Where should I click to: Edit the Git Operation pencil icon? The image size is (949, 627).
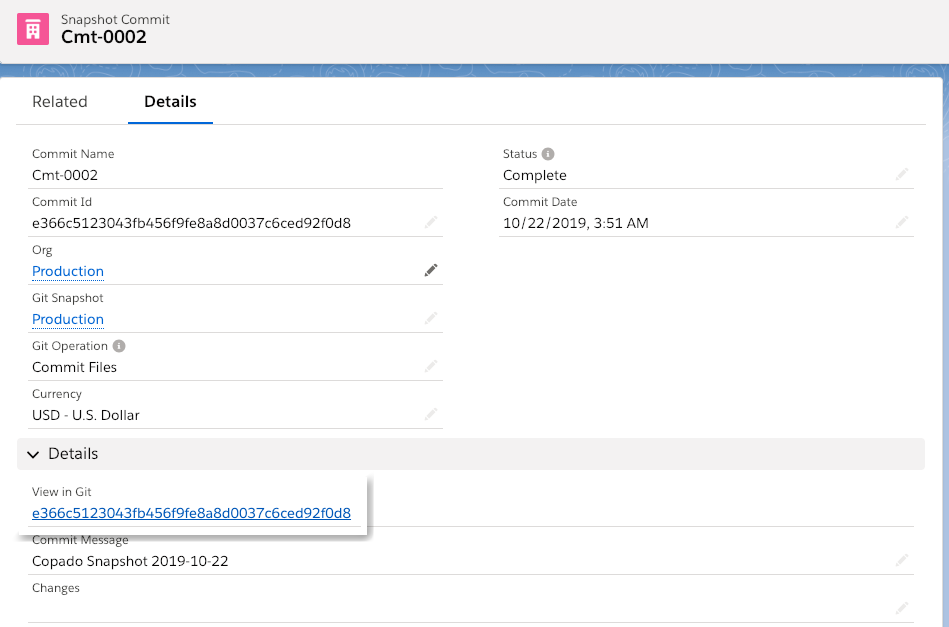[x=431, y=366]
